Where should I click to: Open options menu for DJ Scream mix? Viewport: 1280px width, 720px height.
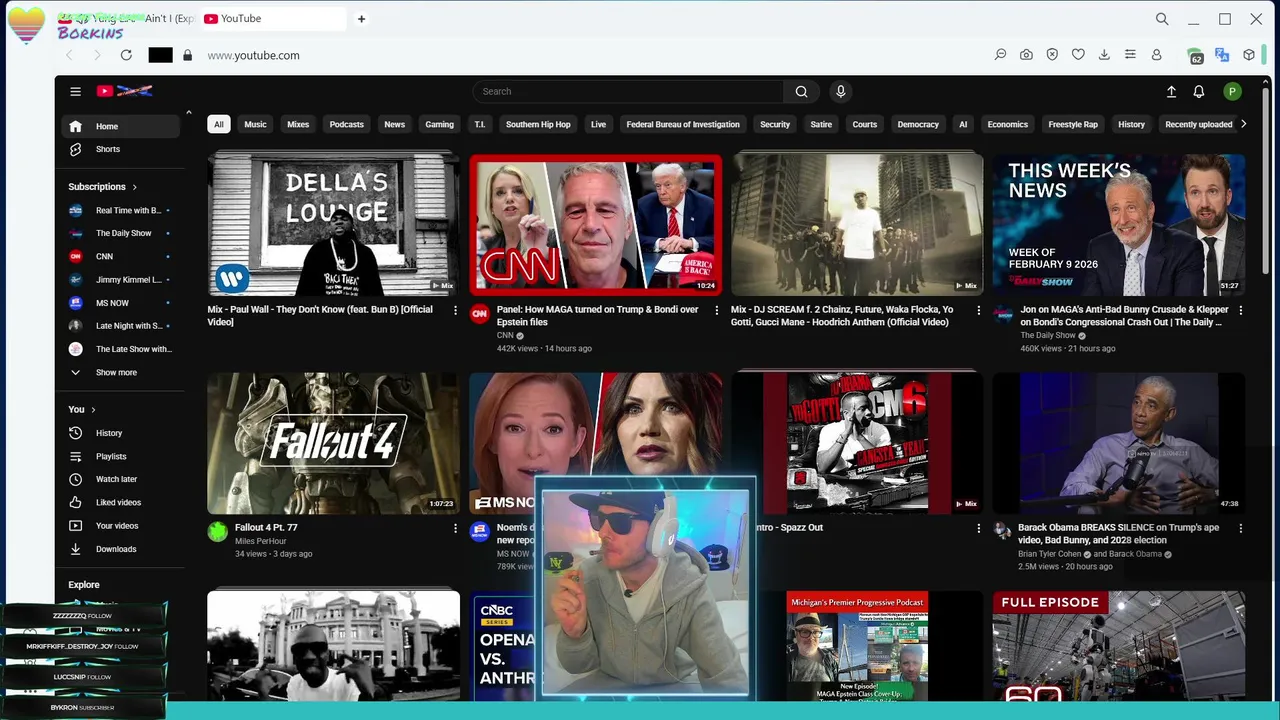coord(978,311)
